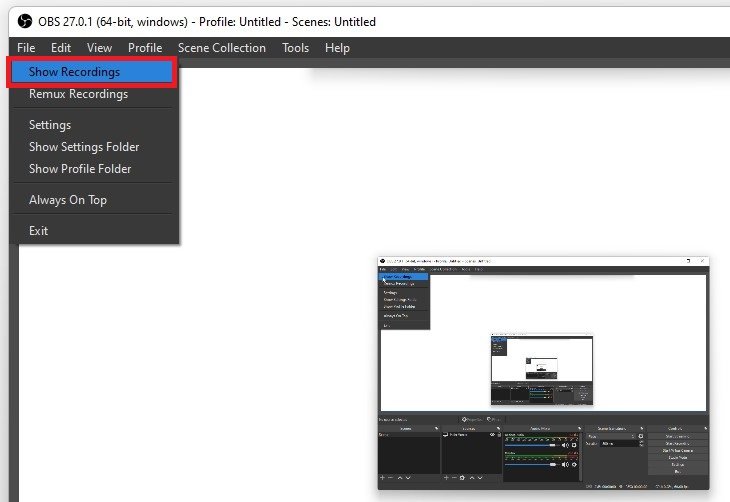Toggle the source's lock icon in previewed OBS

499,434
